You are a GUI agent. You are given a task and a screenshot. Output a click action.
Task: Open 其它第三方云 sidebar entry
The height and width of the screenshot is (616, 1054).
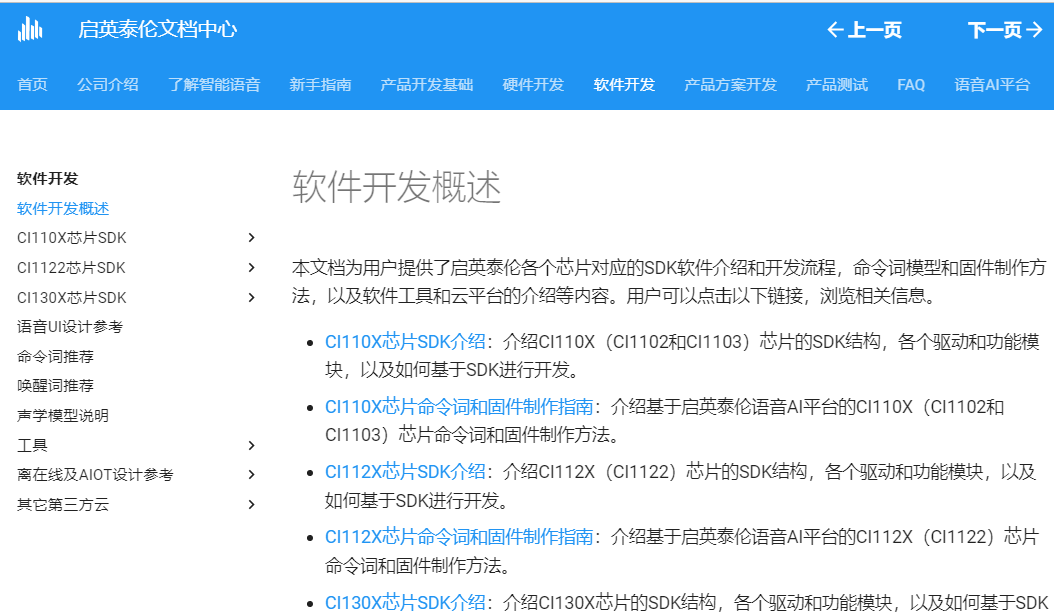click(63, 504)
